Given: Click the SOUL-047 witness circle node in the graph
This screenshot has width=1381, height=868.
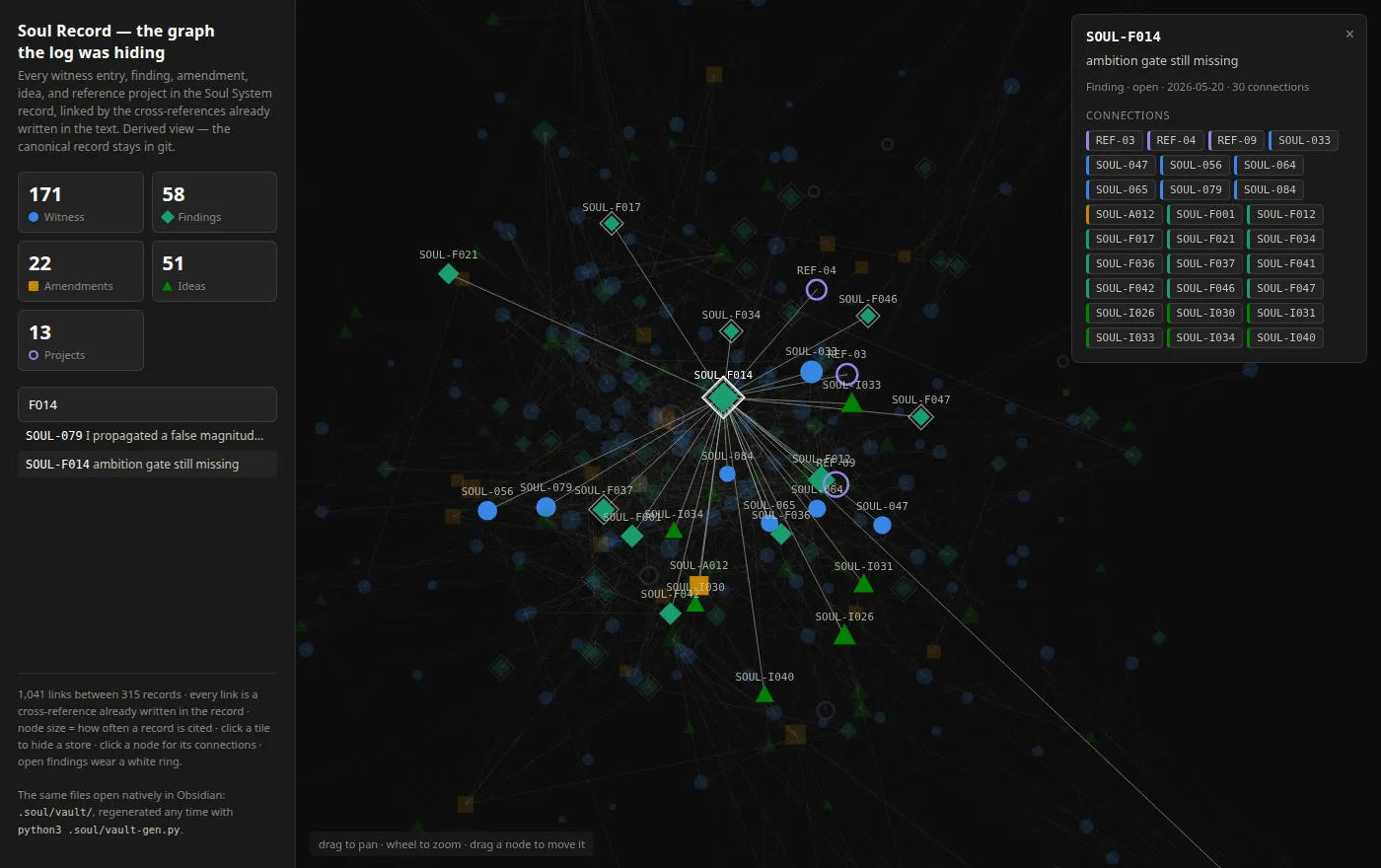Looking at the screenshot, I should click(882, 525).
